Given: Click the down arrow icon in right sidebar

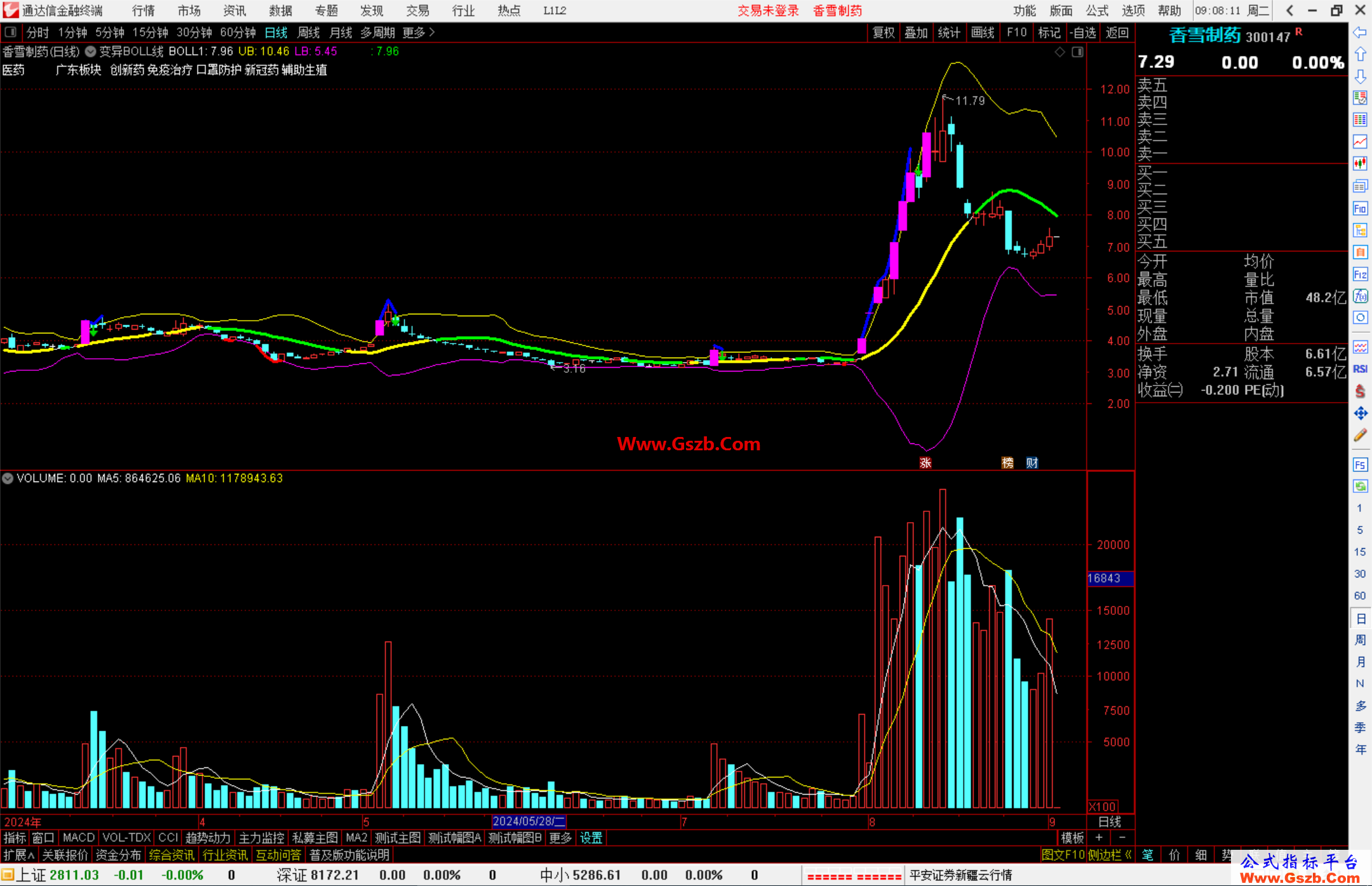Looking at the screenshot, I should click(x=1360, y=77).
